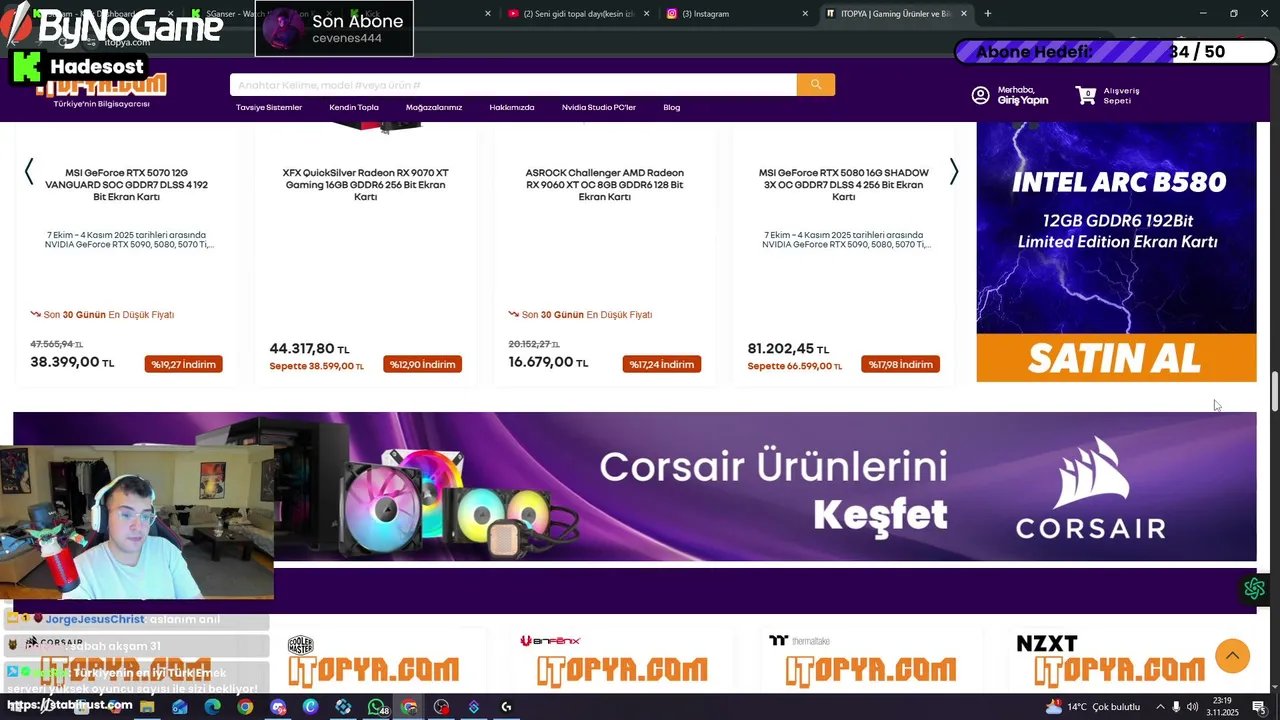
Task: Show next products with right carousel arrow
Action: point(953,172)
